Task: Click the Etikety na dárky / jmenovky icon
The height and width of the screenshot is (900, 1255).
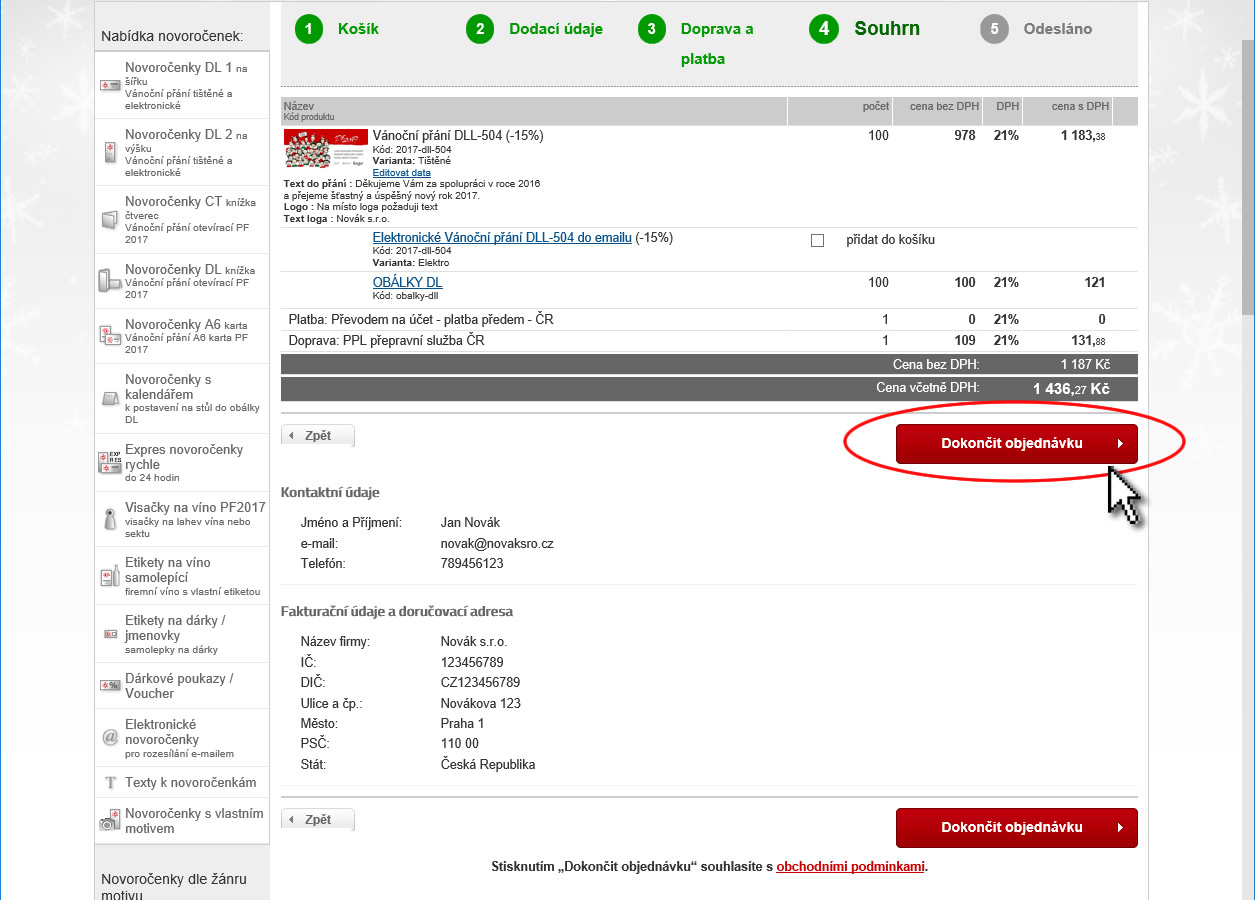Action: pos(110,634)
